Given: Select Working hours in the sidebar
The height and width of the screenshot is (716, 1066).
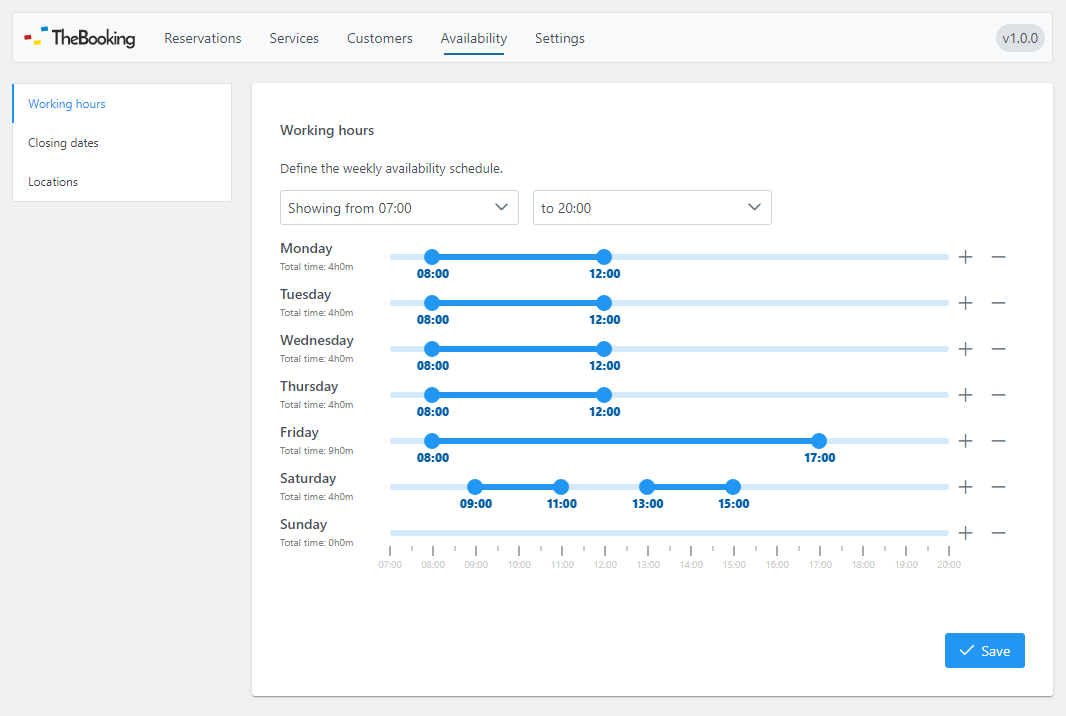Looking at the screenshot, I should pos(122,103).
